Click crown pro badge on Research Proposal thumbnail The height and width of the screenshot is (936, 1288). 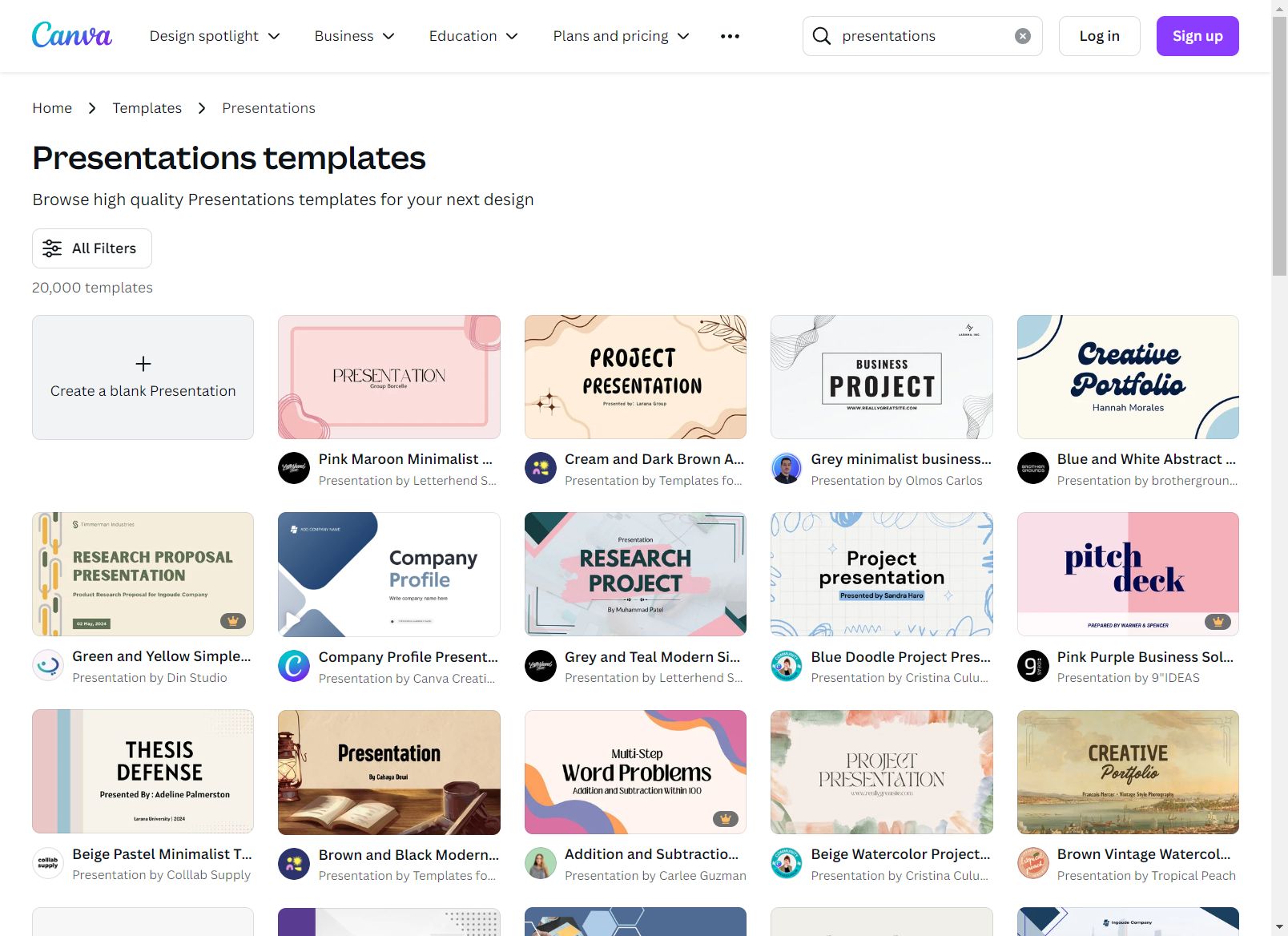[x=233, y=621]
